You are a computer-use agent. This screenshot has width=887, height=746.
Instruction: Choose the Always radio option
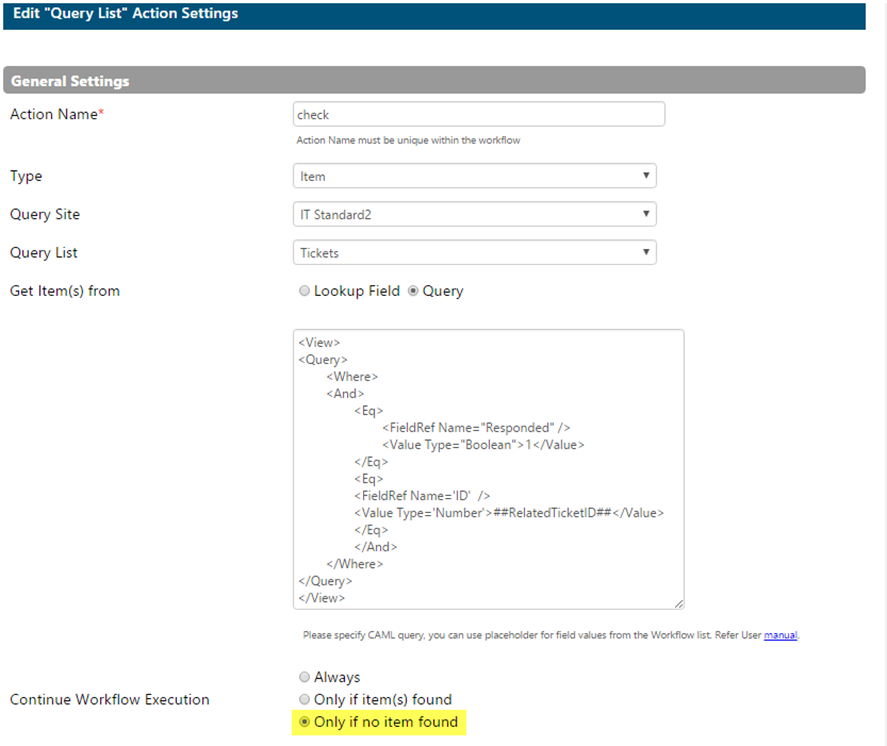[x=304, y=677]
